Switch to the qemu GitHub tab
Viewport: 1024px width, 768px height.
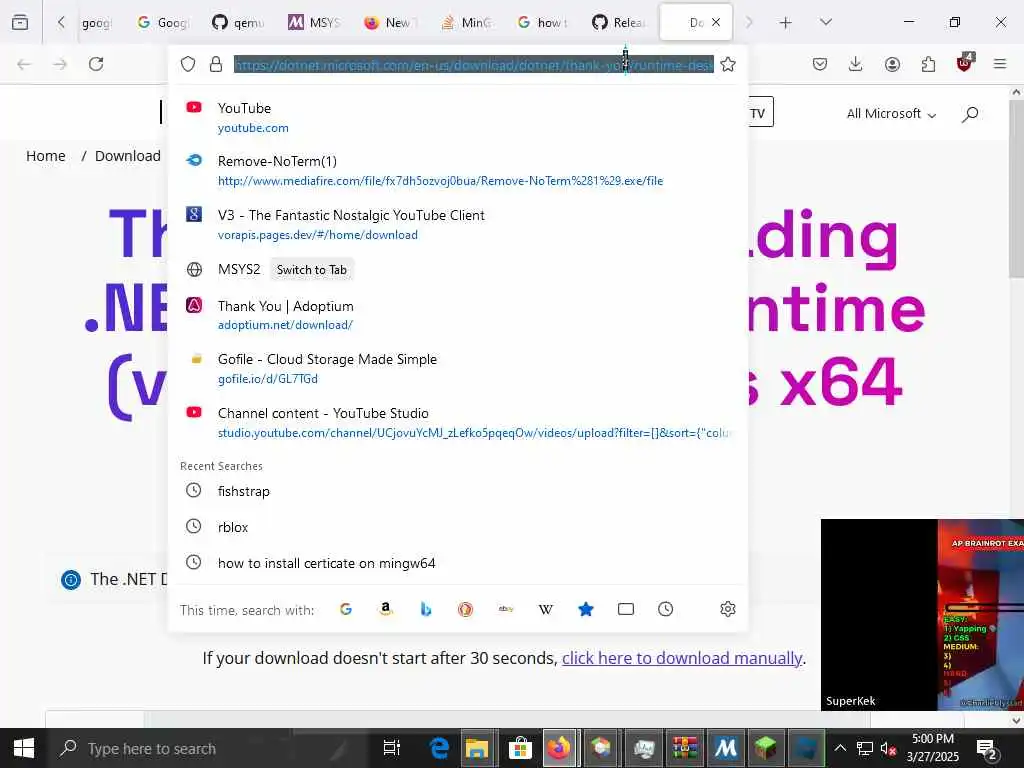(238, 23)
